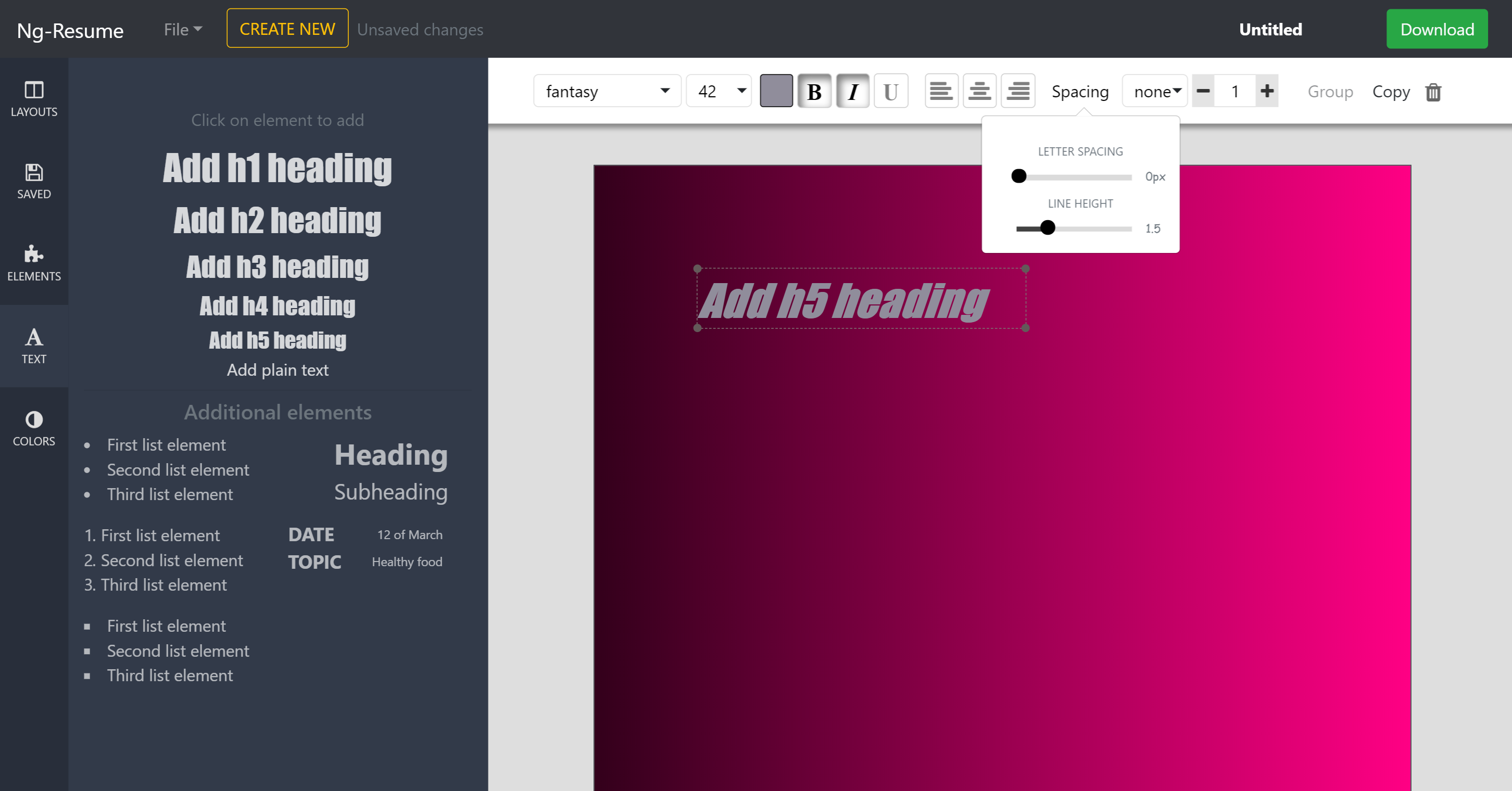Screen dimensions: 1512x791
Task: Align text to the left
Action: 941,91
